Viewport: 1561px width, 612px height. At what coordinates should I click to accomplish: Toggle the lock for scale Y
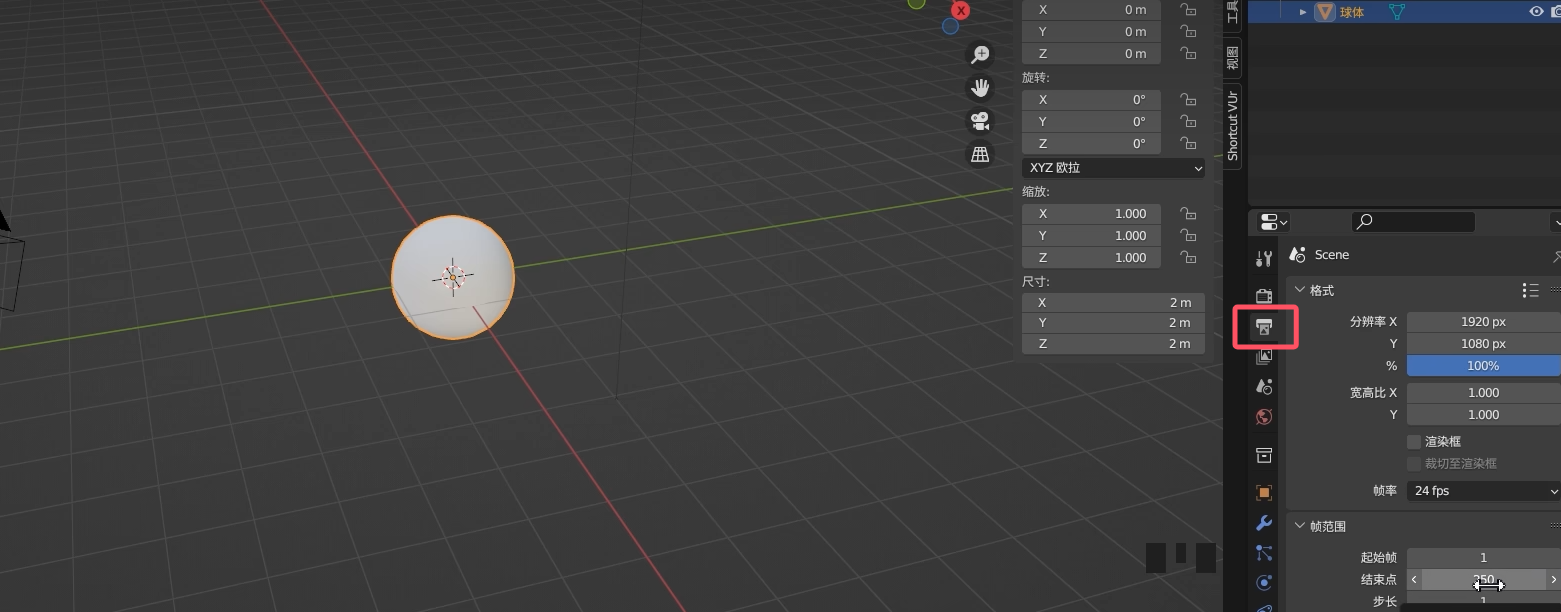1188,236
